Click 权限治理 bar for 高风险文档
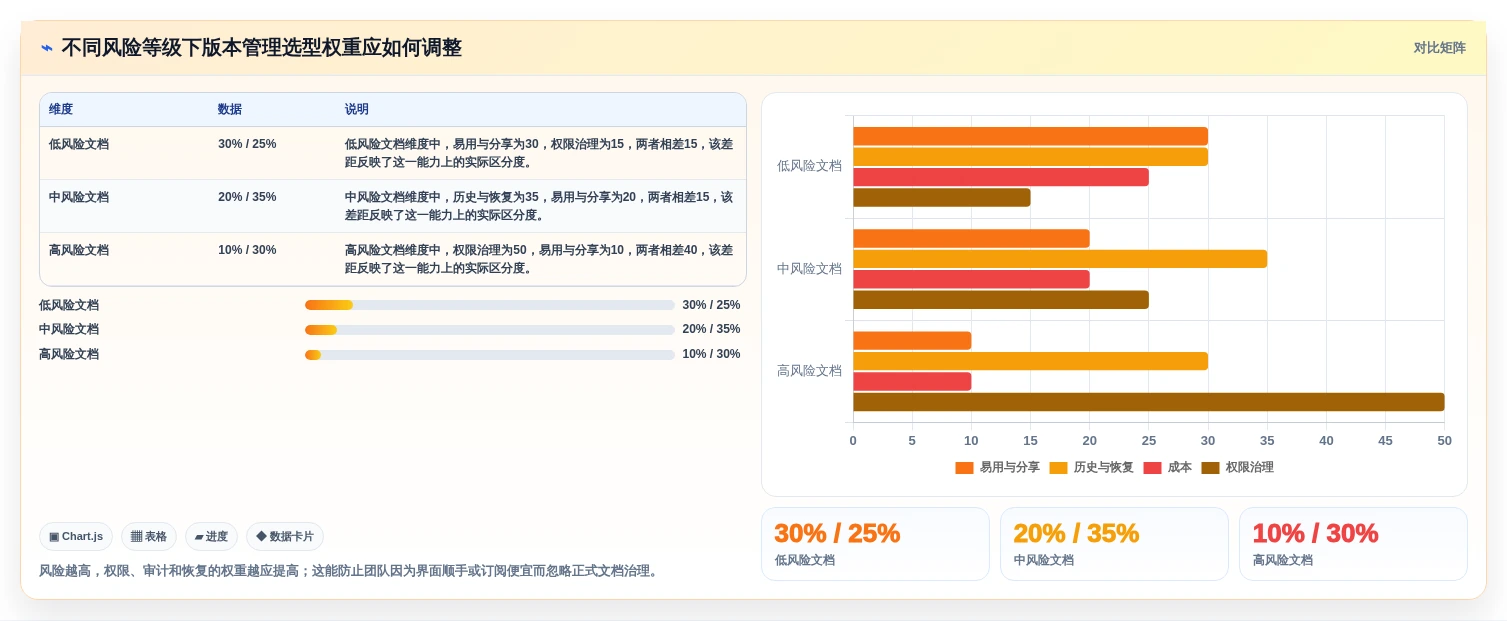 point(1148,402)
